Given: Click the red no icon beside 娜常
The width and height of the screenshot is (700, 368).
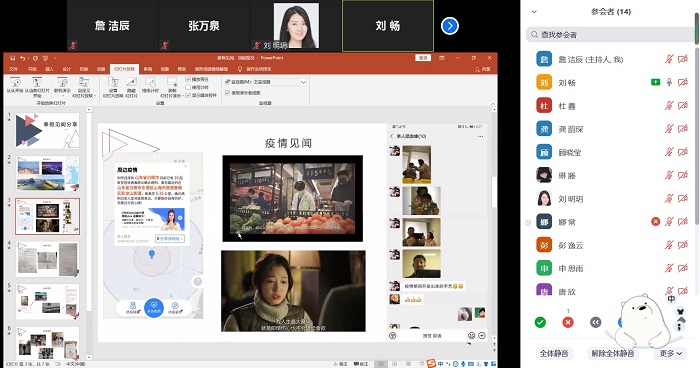Looking at the screenshot, I should tap(655, 222).
